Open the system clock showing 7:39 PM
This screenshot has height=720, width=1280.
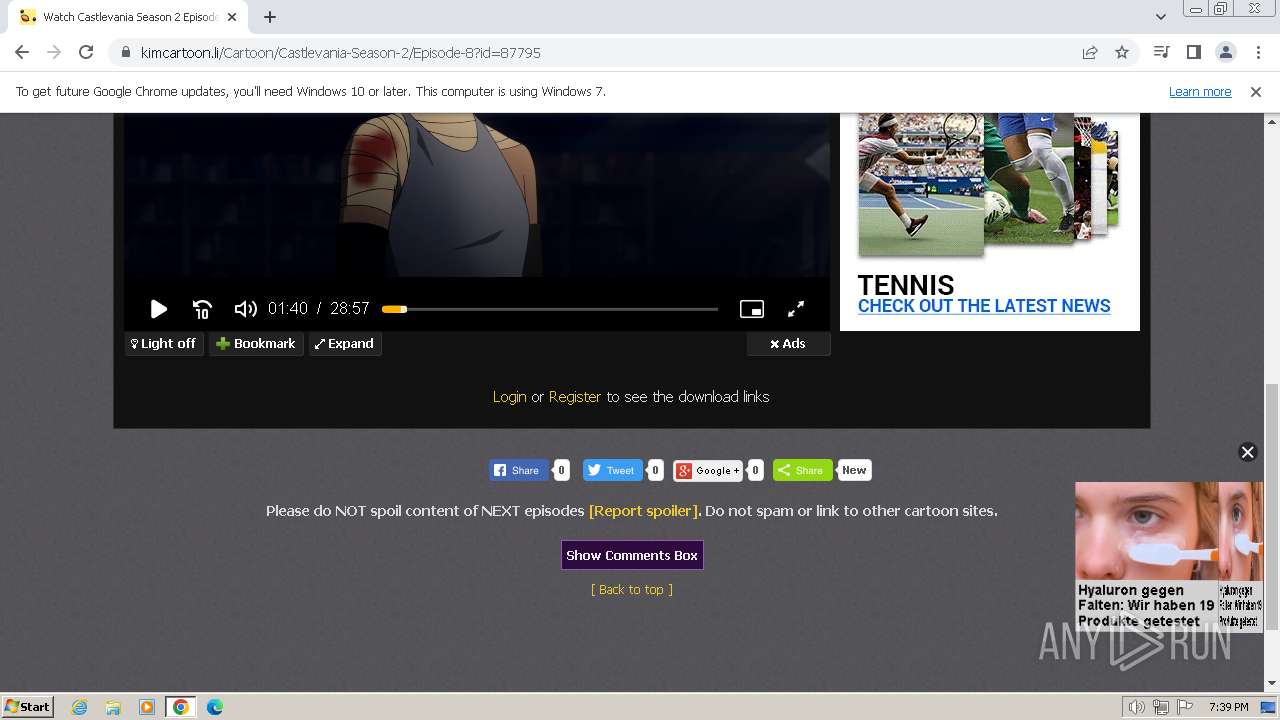(1228, 707)
